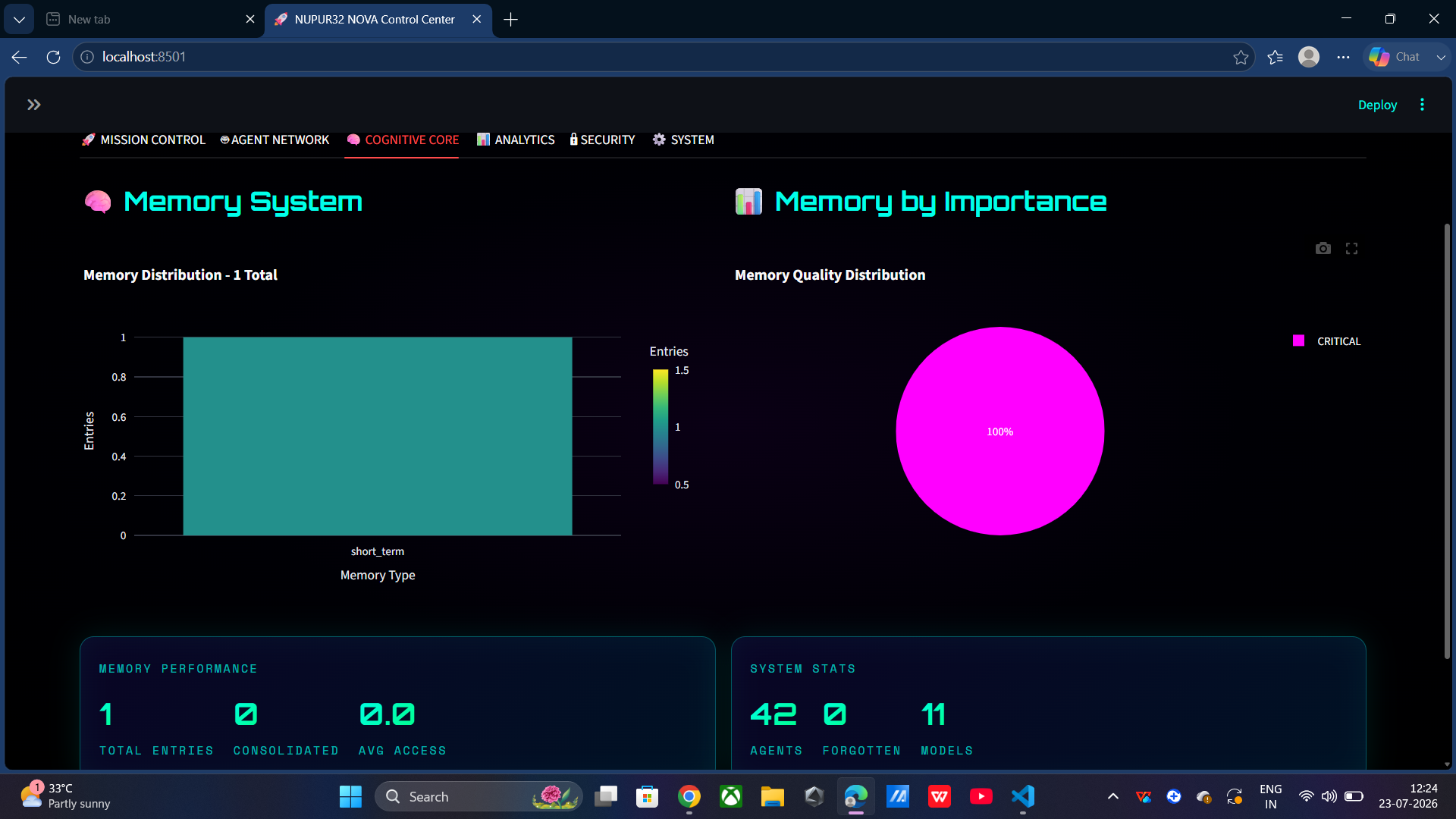Go back with the browser back arrow

(20, 57)
